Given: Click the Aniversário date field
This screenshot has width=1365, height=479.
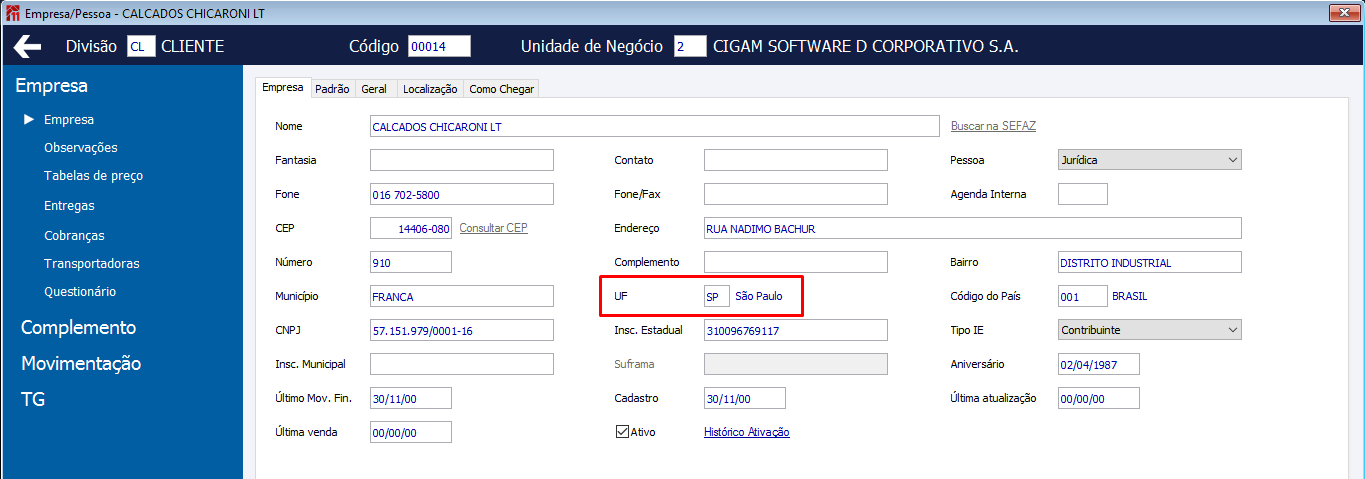Looking at the screenshot, I should (x=1099, y=364).
